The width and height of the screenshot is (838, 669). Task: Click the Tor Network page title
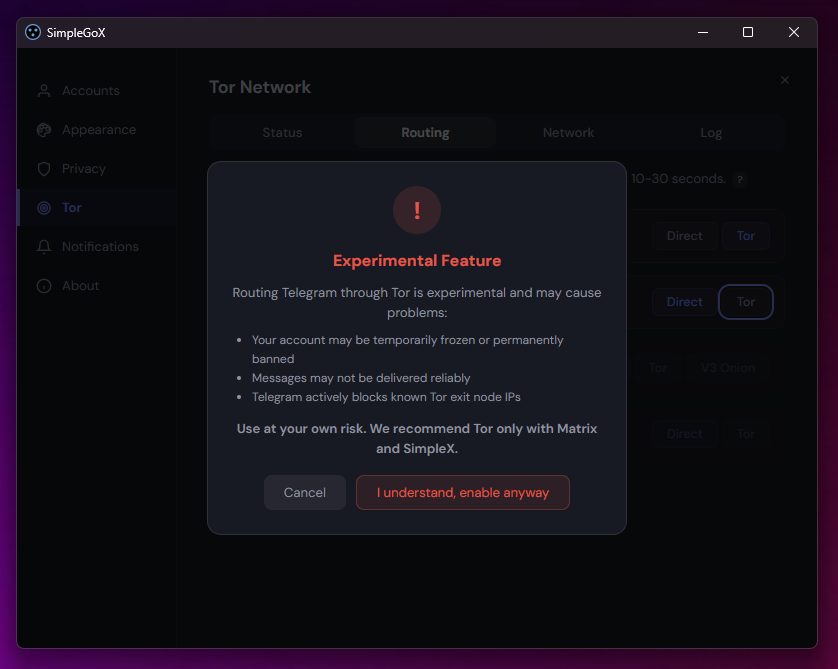pos(260,87)
